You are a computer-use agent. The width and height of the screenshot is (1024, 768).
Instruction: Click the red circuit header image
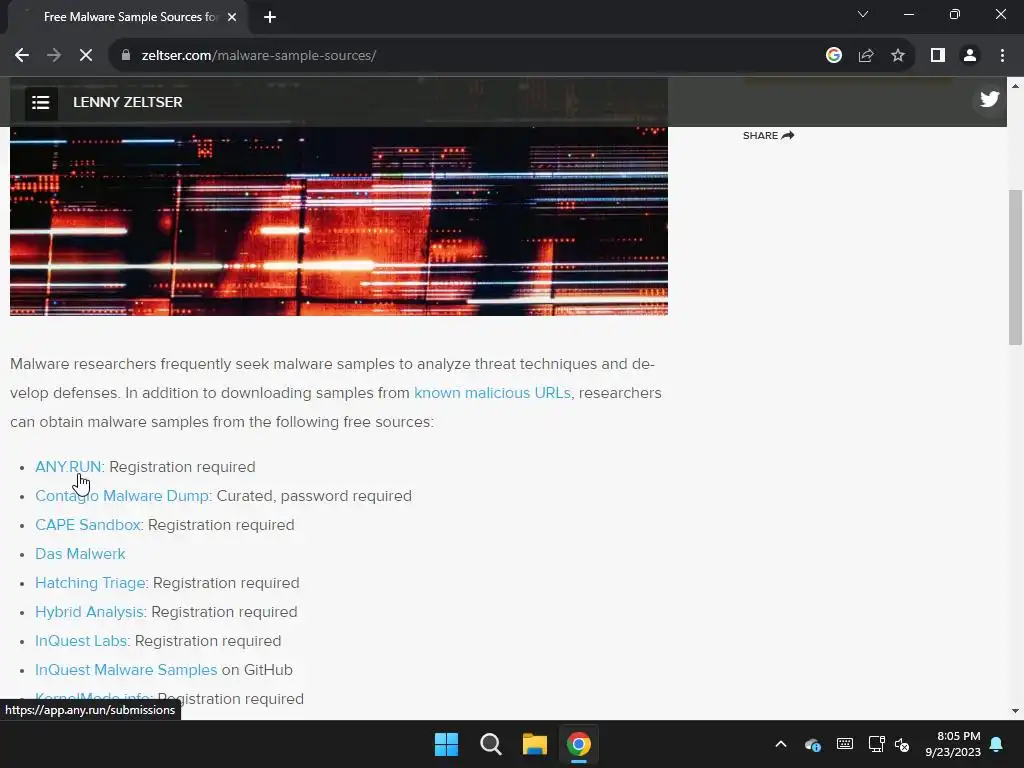click(339, 221)
